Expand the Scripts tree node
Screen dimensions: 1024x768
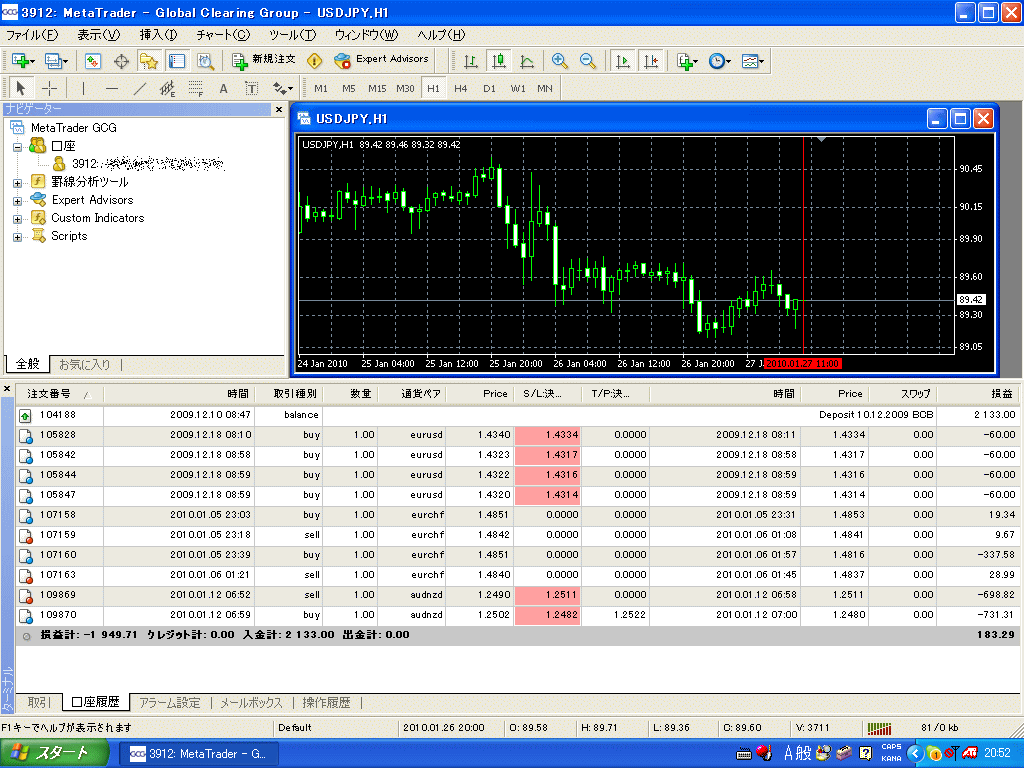click(17, 237)
